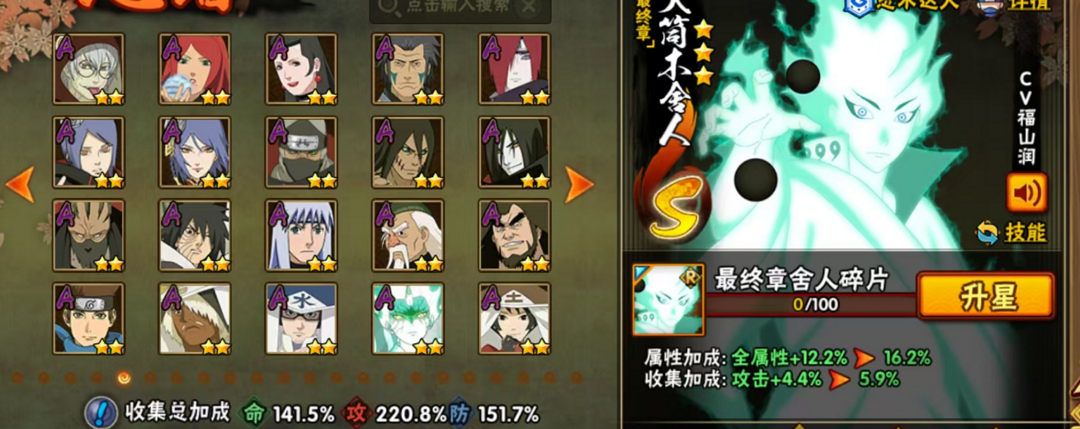The image size is (1080, 429).
Task: Select the highlighted page indicator dot
Action: [124, 377]
